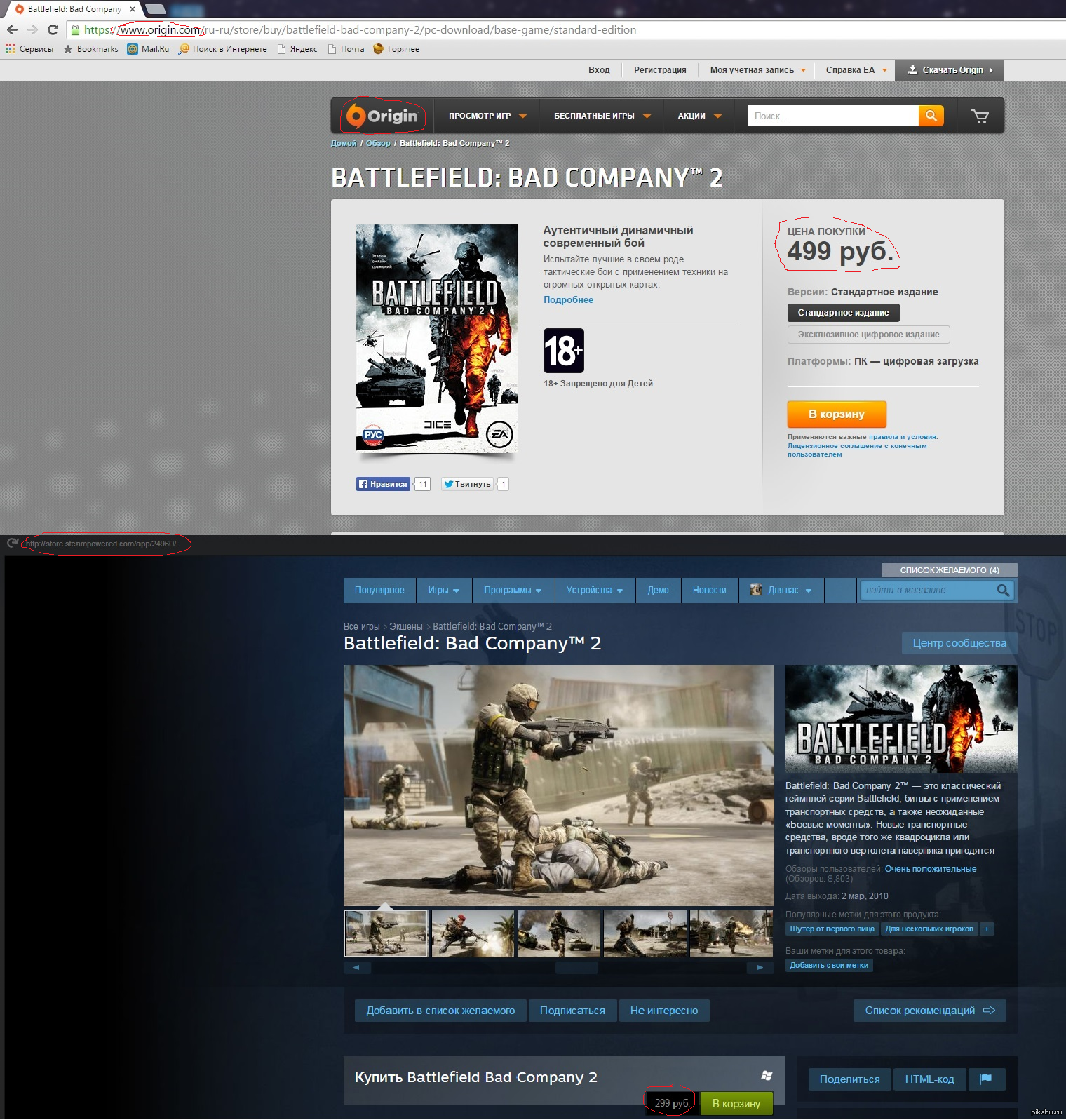Select the second screenshot thumbnail with red beret

click(x=473, y=933)
